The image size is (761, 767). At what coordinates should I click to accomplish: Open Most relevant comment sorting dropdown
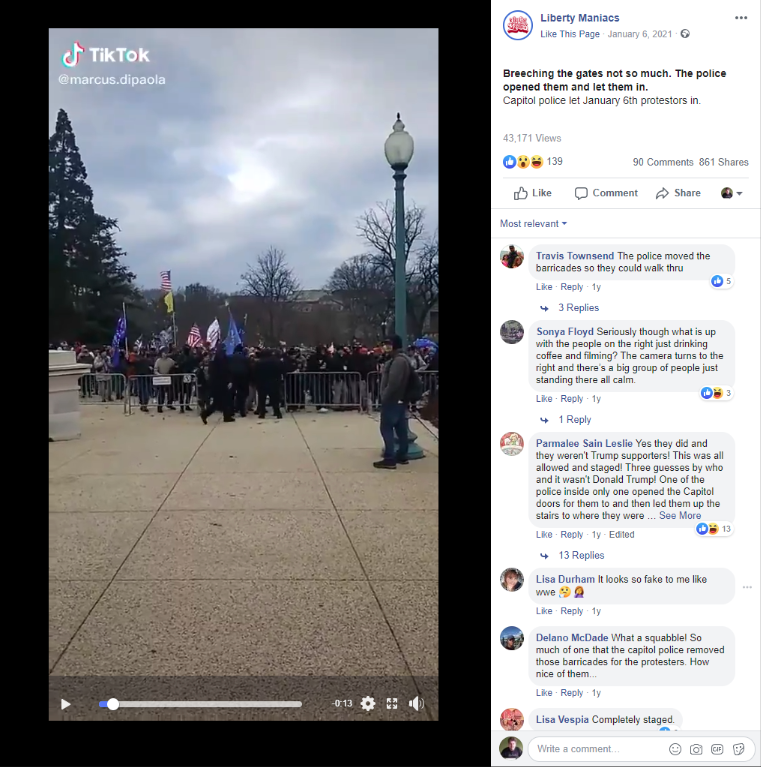click(533, 224)
